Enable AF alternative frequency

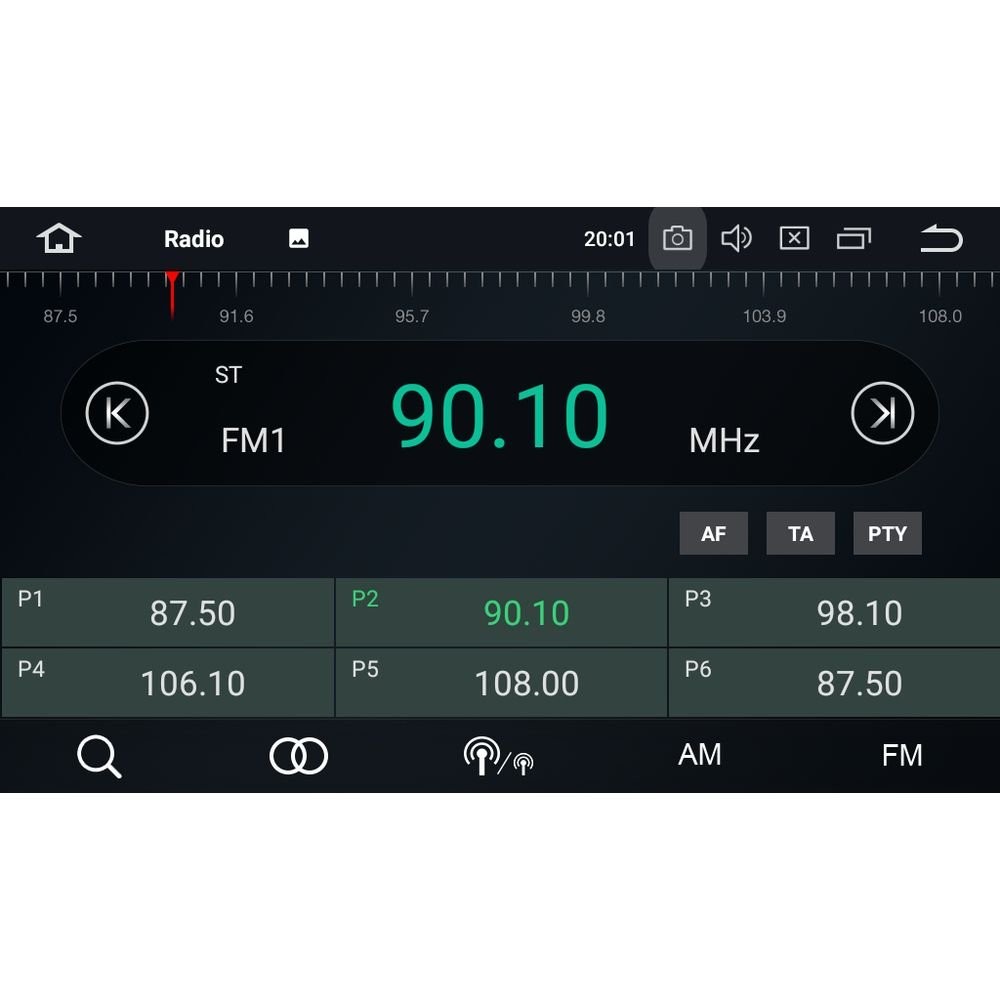pyautogui.click(x=713, y=533)
